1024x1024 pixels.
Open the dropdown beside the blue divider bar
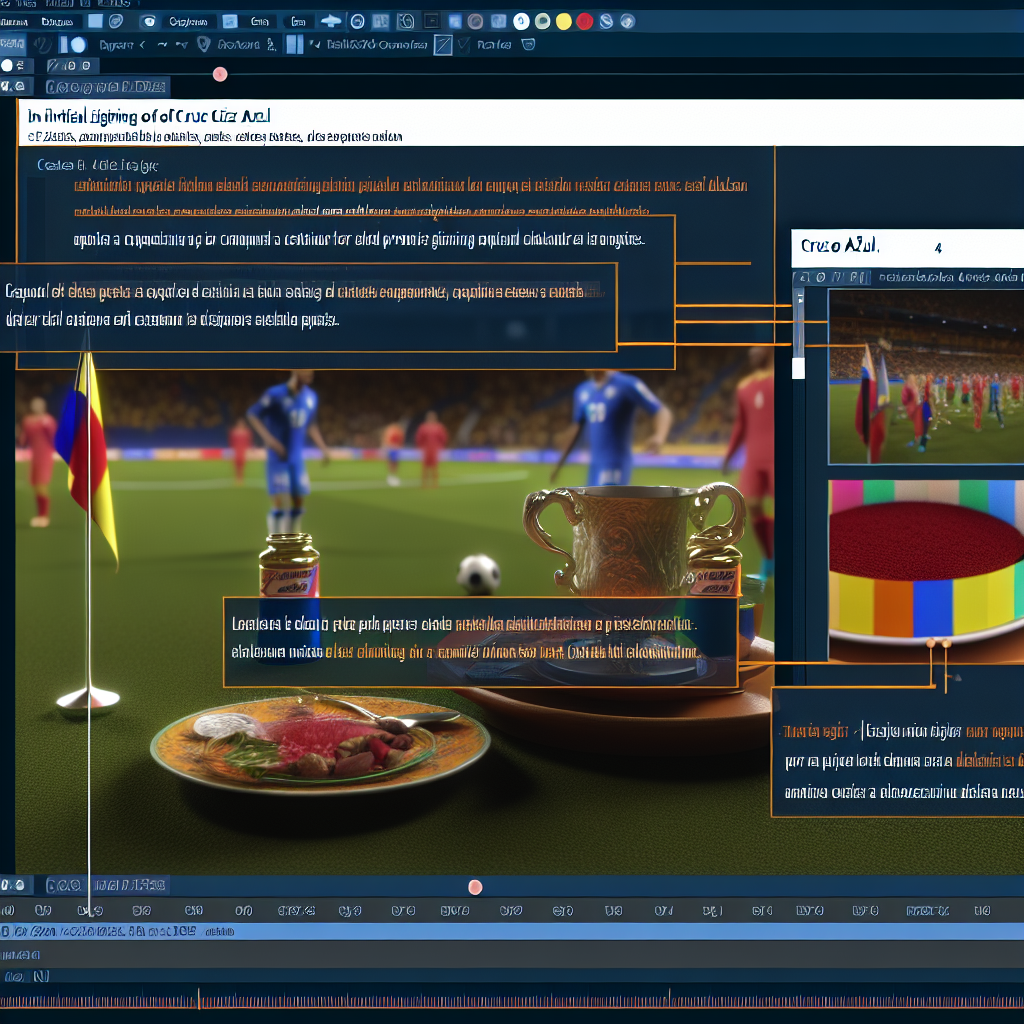(x=315, y=44)
